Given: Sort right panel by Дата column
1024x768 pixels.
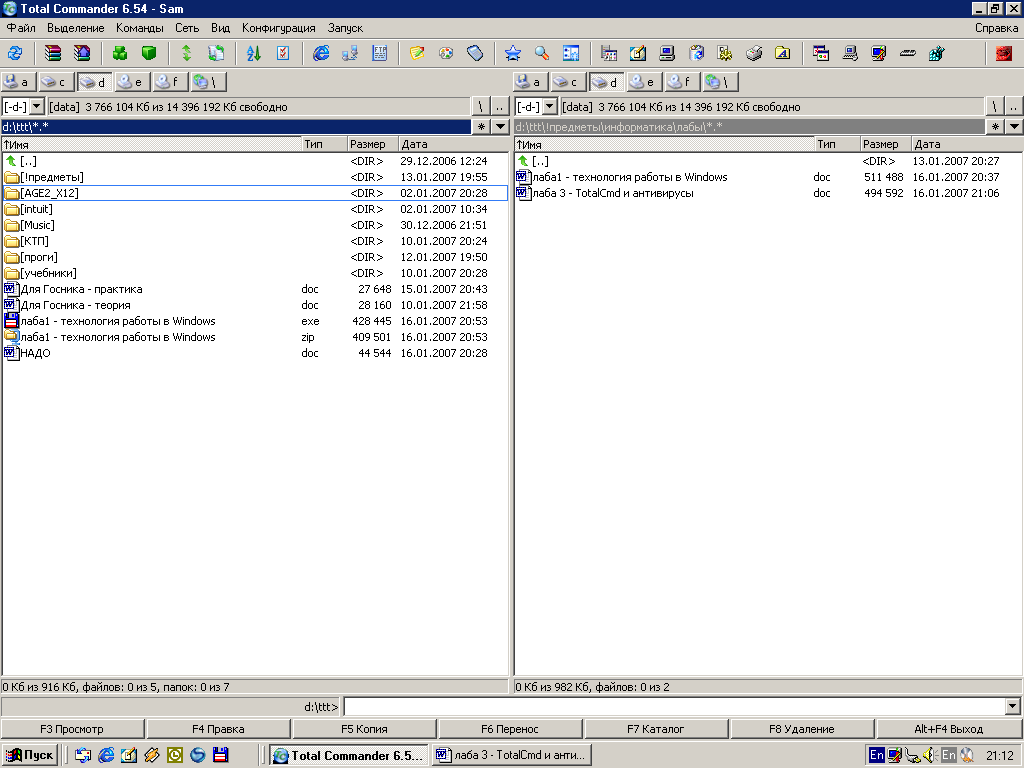Looking at the screenshot, I should click(967, 144).
